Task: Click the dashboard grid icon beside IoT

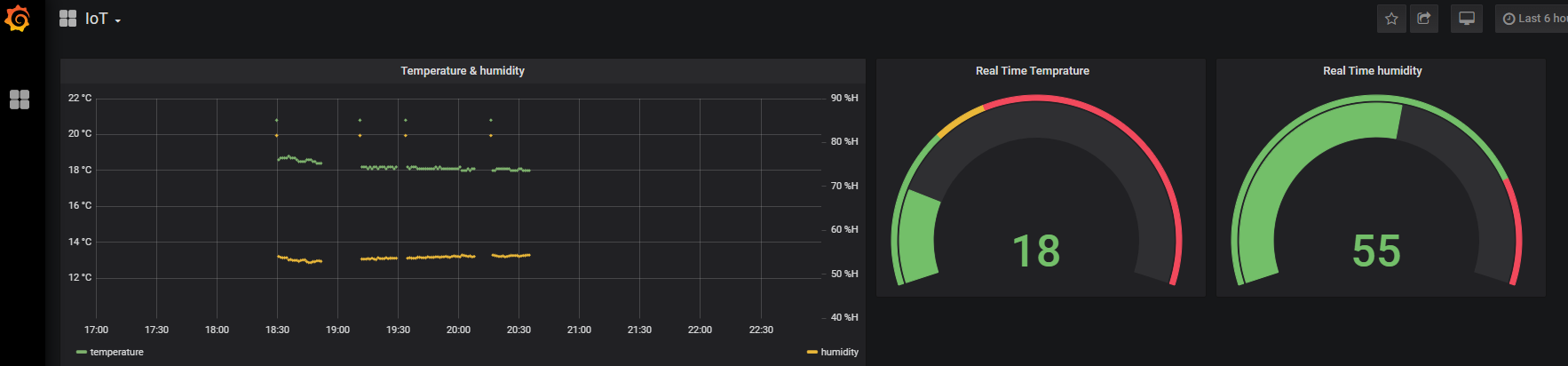Action: [x=67, y=19]
